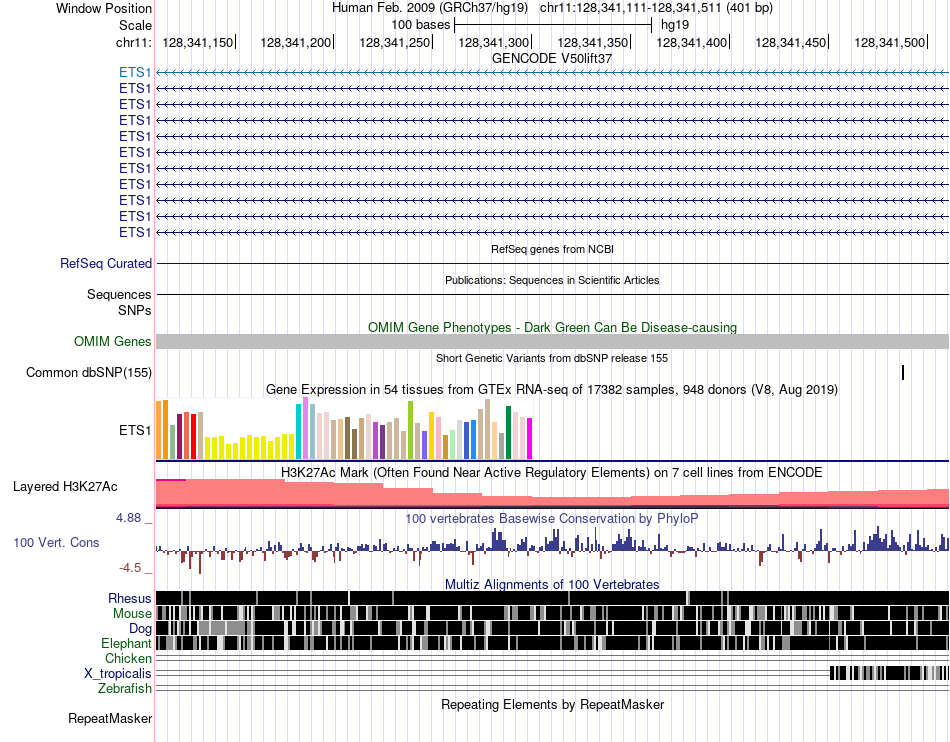Viewport: 950px width, 742px height.
Task: Open the OMIM Gene Phenotypes track title
Action: click(x=552, y=327)
